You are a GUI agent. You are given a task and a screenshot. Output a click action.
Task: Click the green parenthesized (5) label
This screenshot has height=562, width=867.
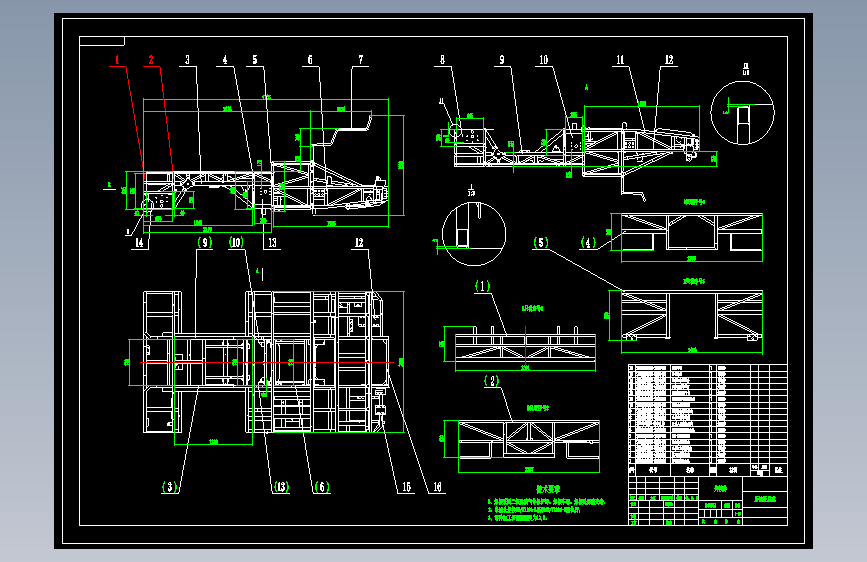click(541, 242)
